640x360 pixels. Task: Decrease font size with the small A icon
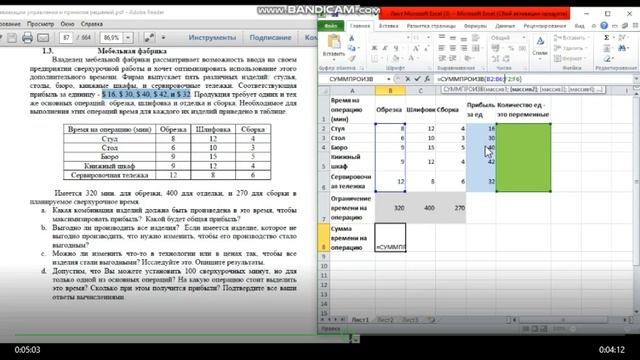point(426,48)
